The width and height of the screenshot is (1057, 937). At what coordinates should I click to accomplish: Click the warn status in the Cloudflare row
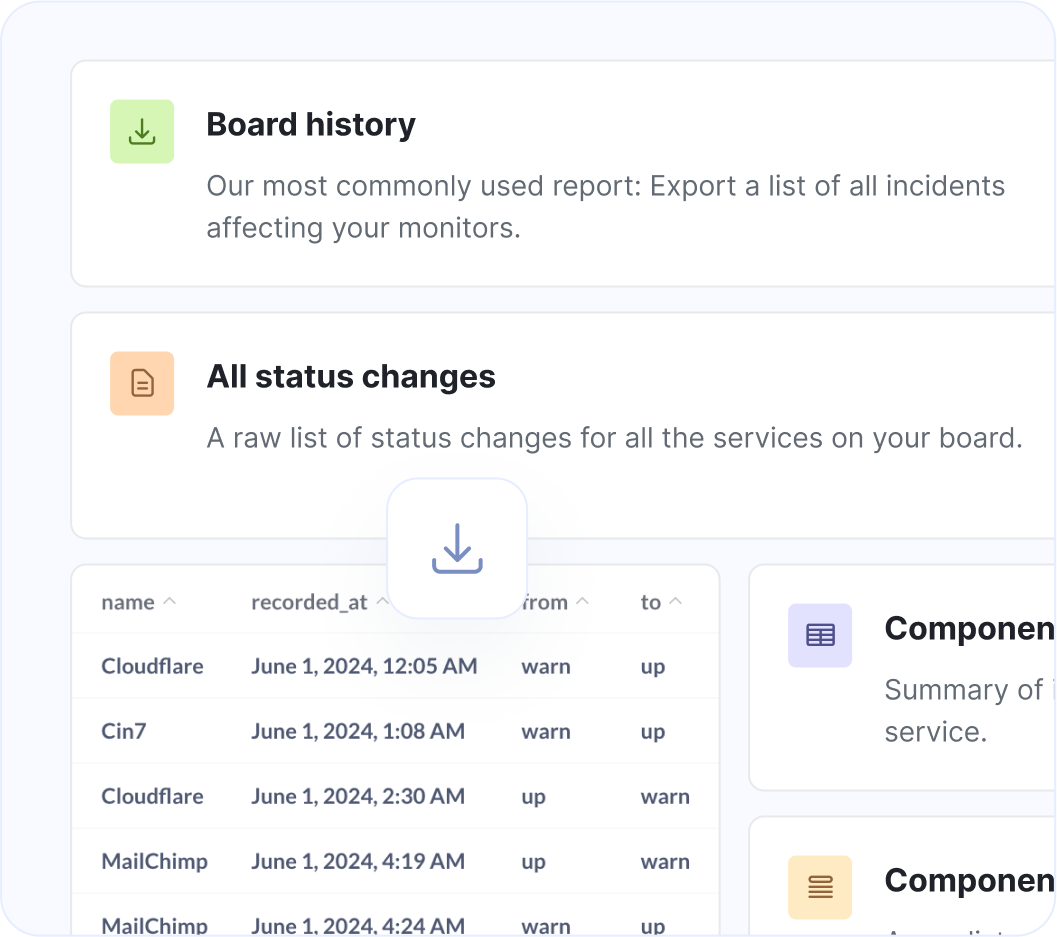pos(546,666)
